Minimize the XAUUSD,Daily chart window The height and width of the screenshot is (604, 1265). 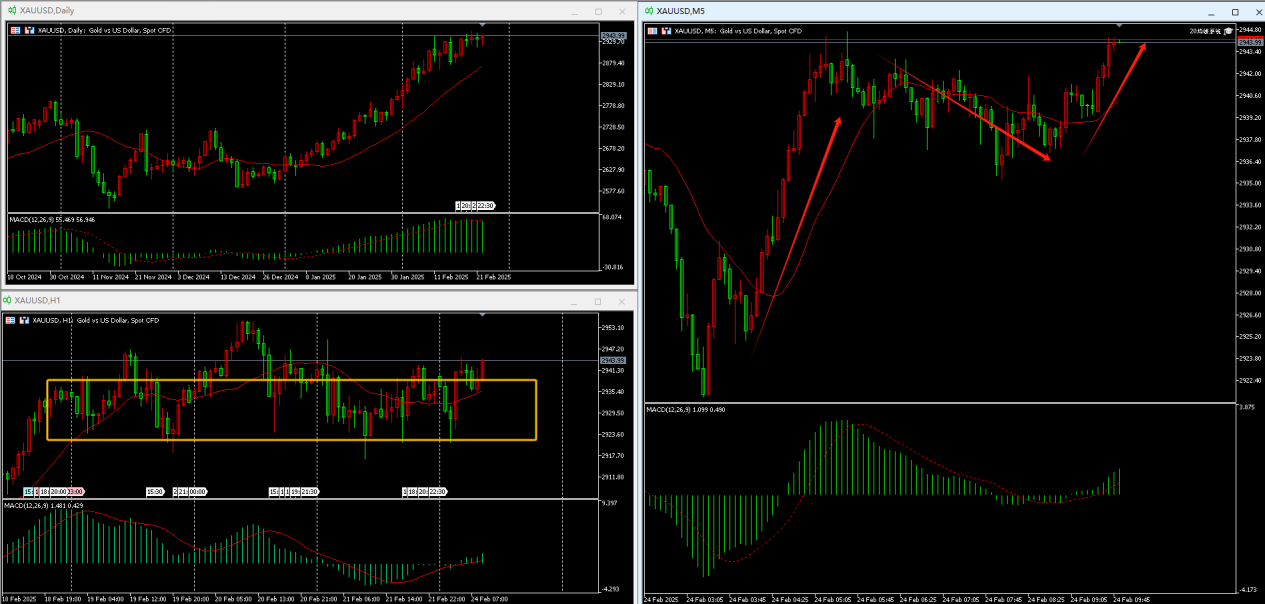point(573,12)
